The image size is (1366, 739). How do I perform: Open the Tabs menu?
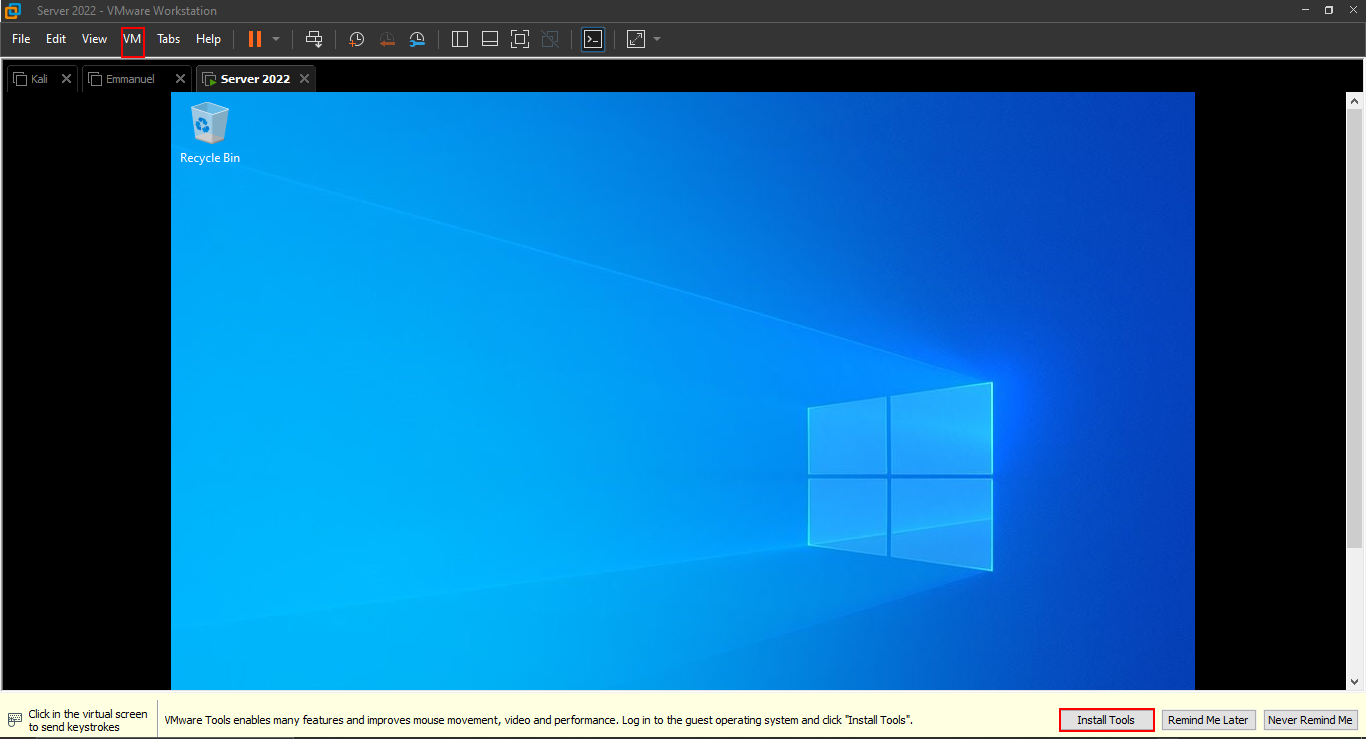168,39
